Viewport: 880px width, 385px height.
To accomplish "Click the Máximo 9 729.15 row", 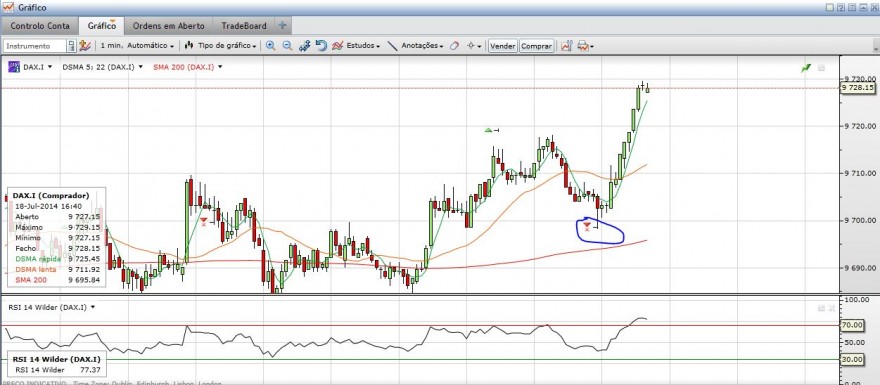I will 57,227.
